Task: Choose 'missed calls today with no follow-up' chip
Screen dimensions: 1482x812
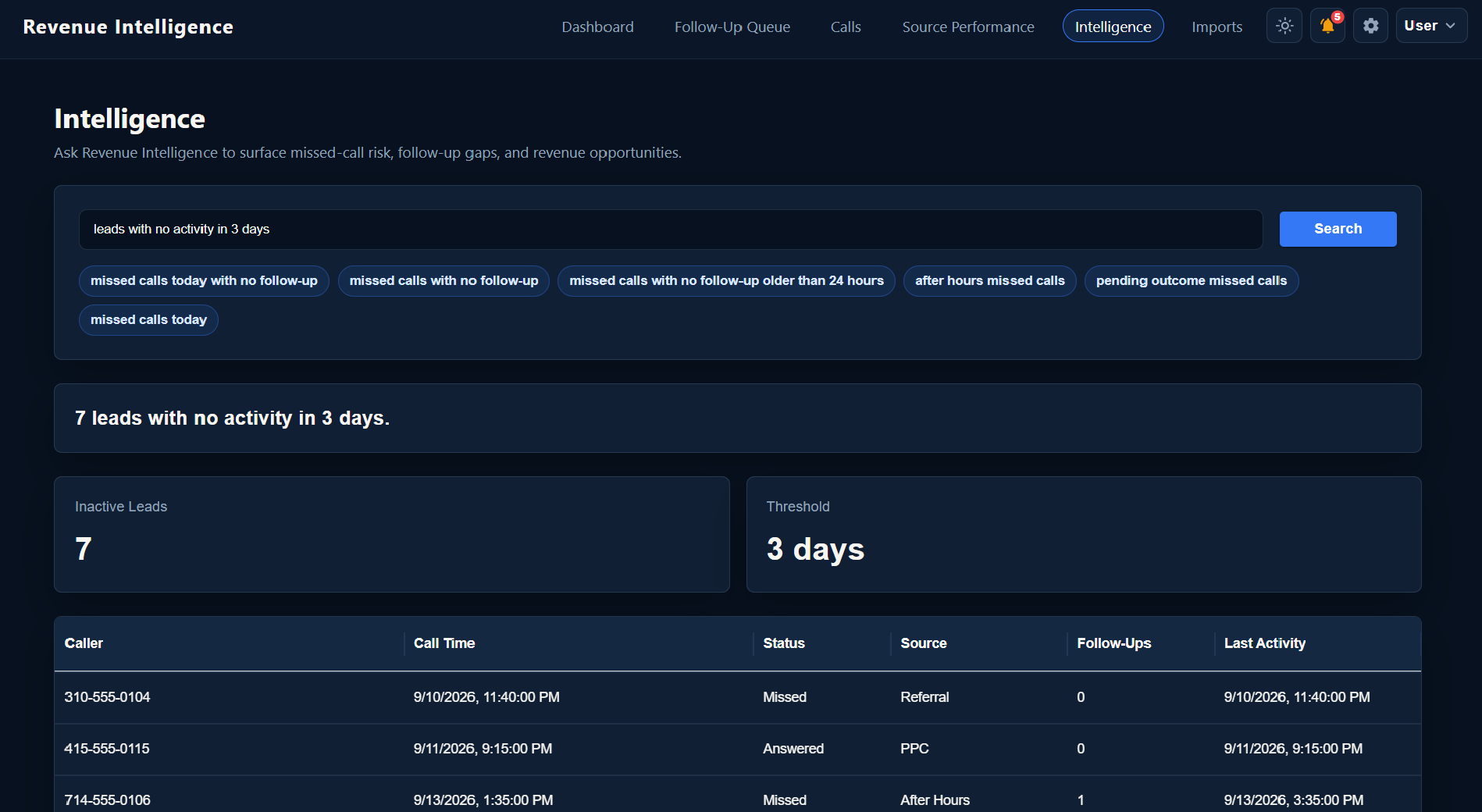Action: pyautogui.click(x=204, y=281)
